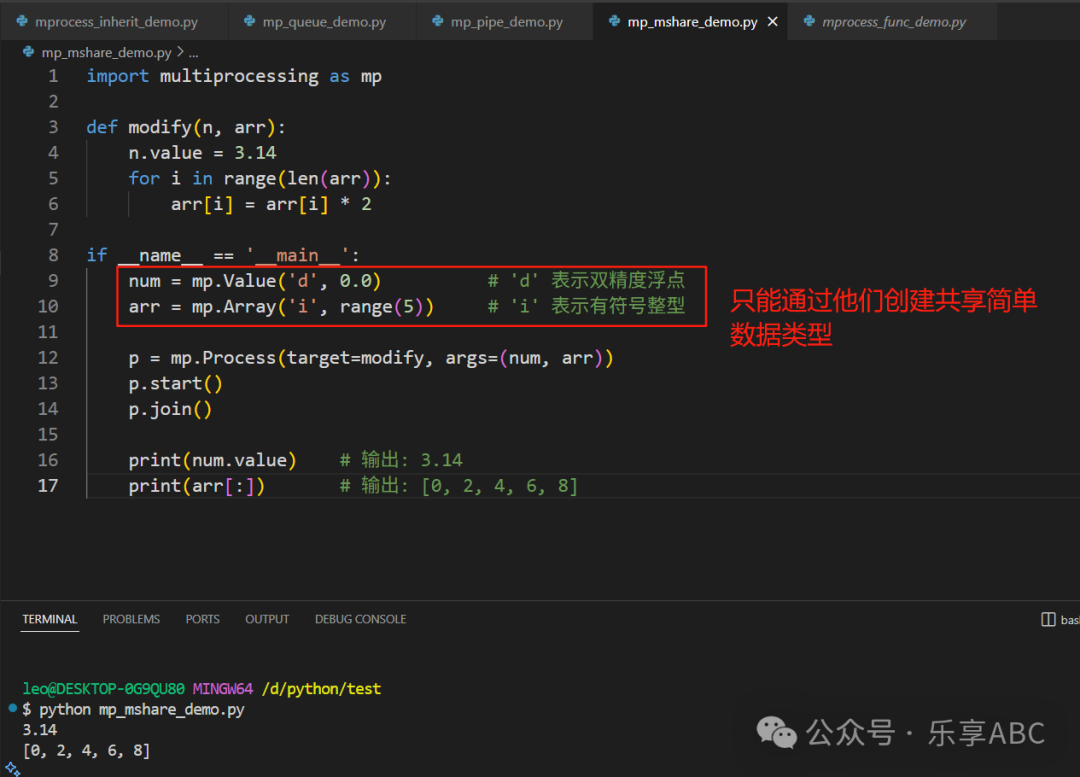Click line number 17 in gutter
The image size is (1080, 777).
[x=48, y=486]
